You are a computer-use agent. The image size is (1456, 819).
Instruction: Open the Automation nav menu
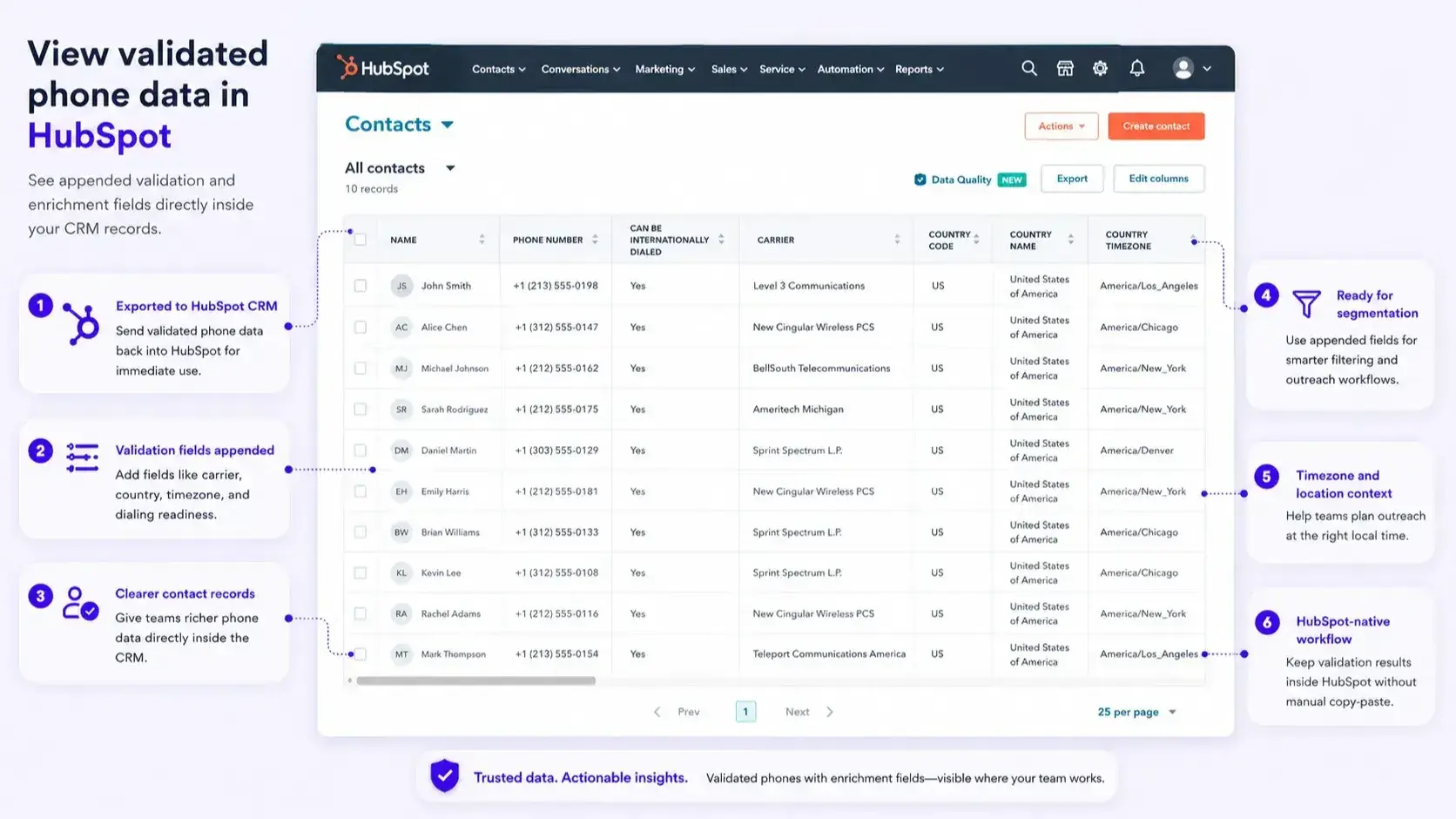(851, 69)
